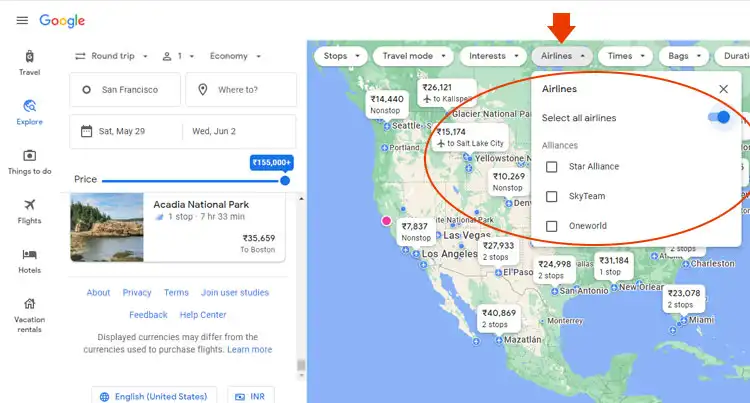Toggle Select all airlines switch
This screenshot has height=403, width=750.
pos(719,117)
